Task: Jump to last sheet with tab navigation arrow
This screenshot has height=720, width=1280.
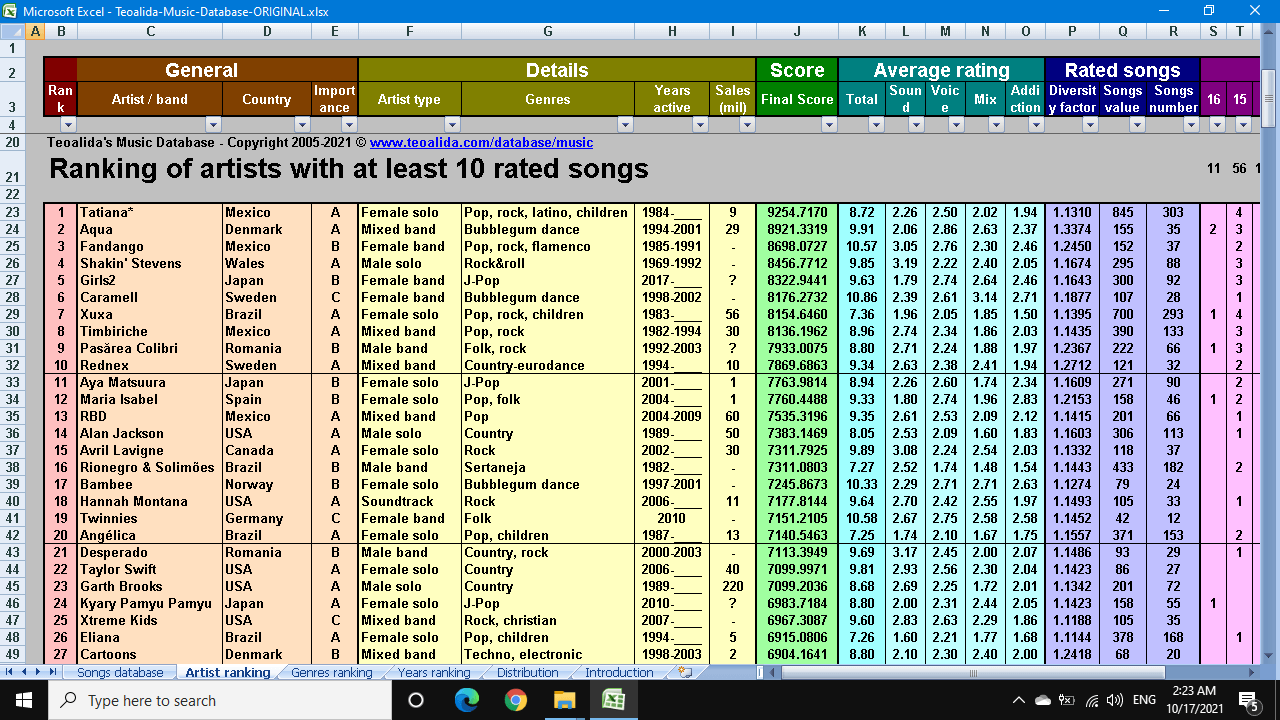Action: (51, 672)
